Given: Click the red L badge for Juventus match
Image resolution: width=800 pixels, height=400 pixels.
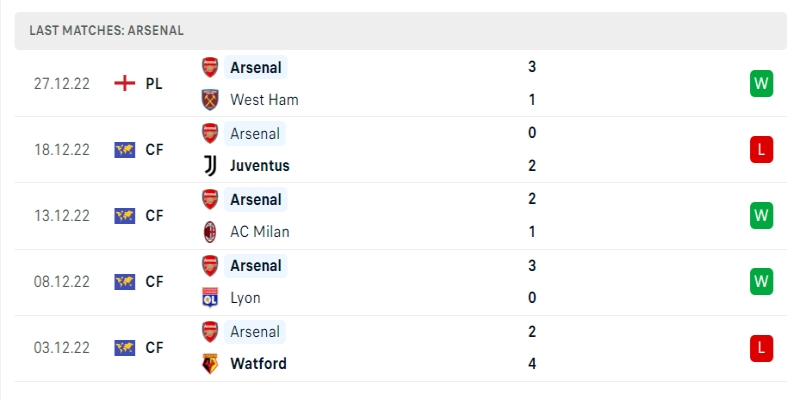Looking at the screenshot, I should point(762,150).
